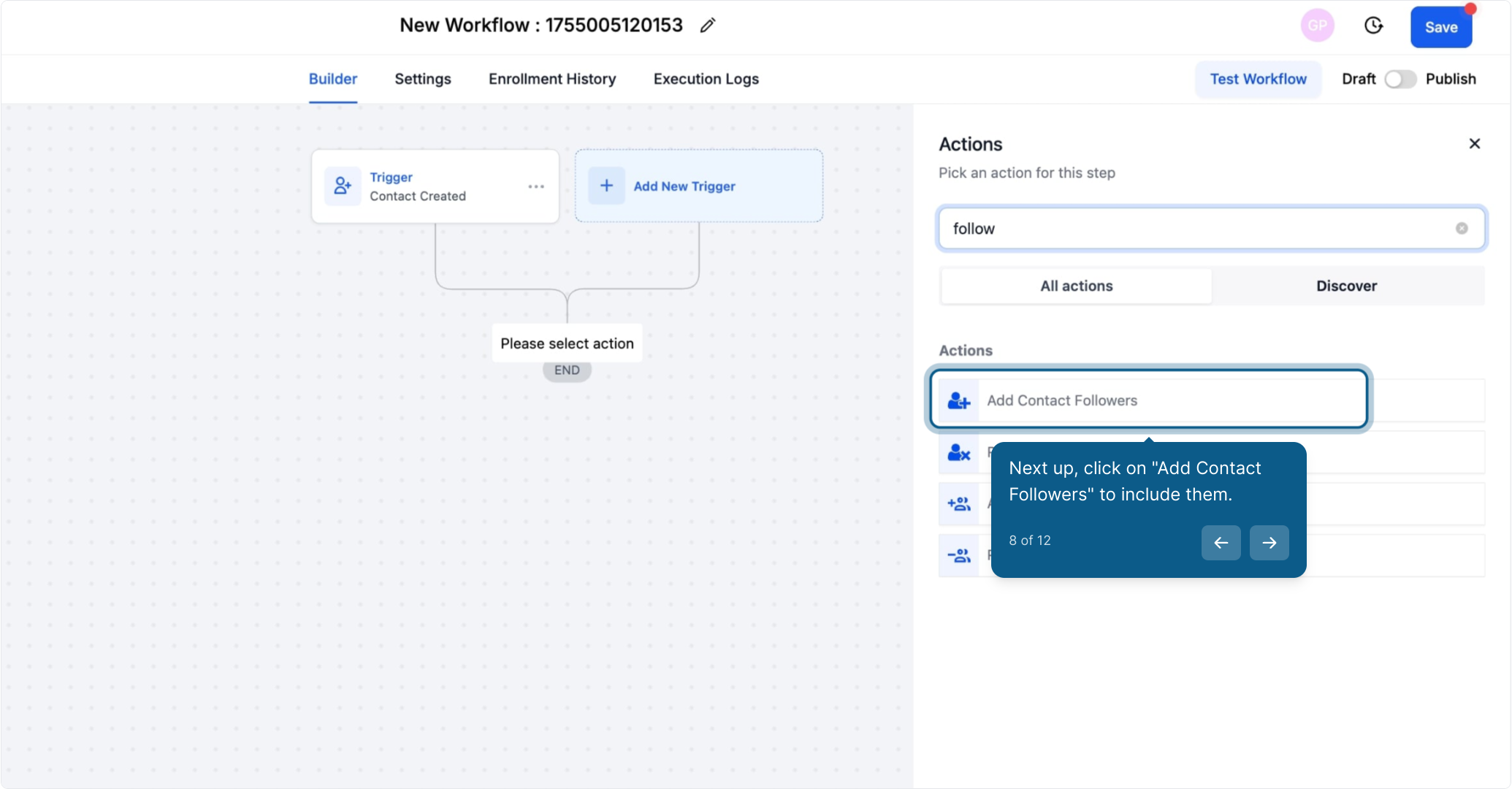Click the add-group people-plus icon
Screen dimensions: 1512x789
click(958, 504)
